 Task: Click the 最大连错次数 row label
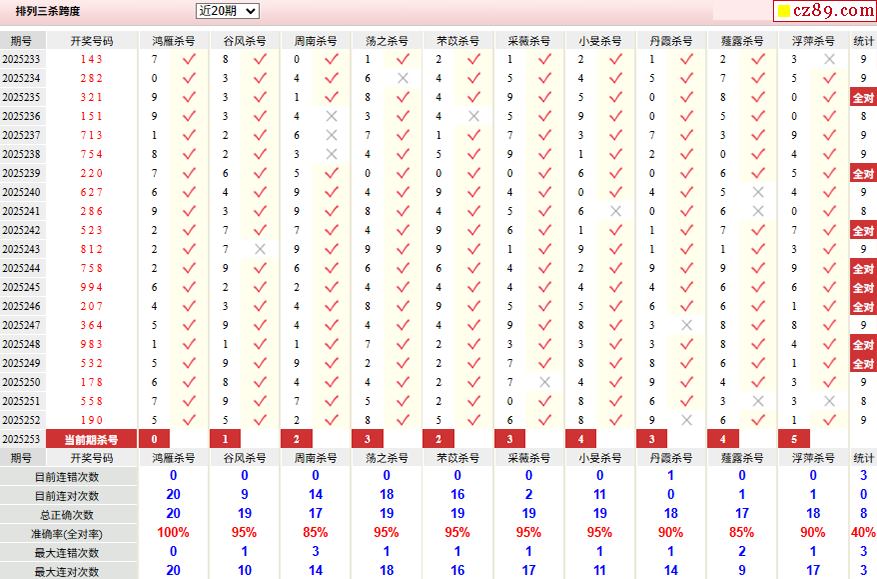67,553
